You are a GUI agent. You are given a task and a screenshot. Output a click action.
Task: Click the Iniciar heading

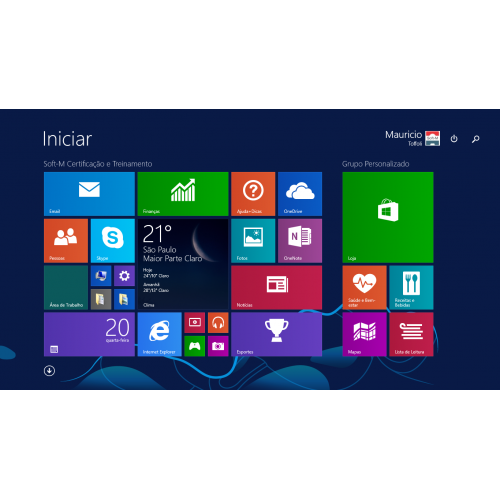pyautogui.click(x=67, y=139)
